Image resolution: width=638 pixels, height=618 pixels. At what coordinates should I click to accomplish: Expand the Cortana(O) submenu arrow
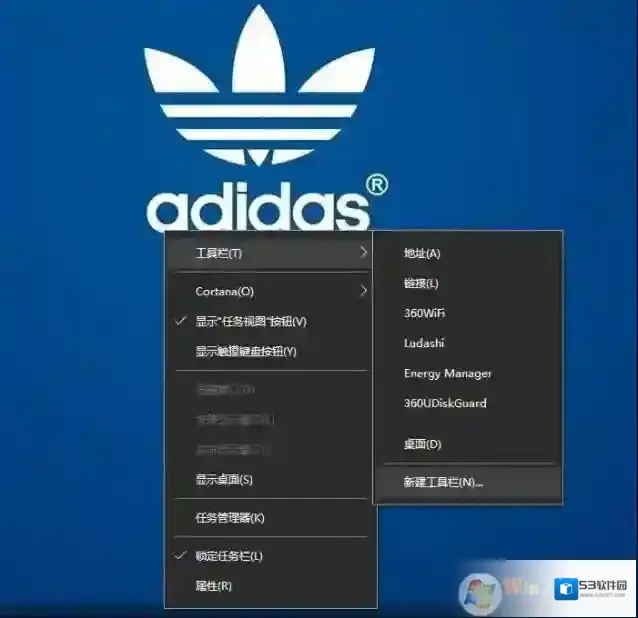click(x=363, y=292)
